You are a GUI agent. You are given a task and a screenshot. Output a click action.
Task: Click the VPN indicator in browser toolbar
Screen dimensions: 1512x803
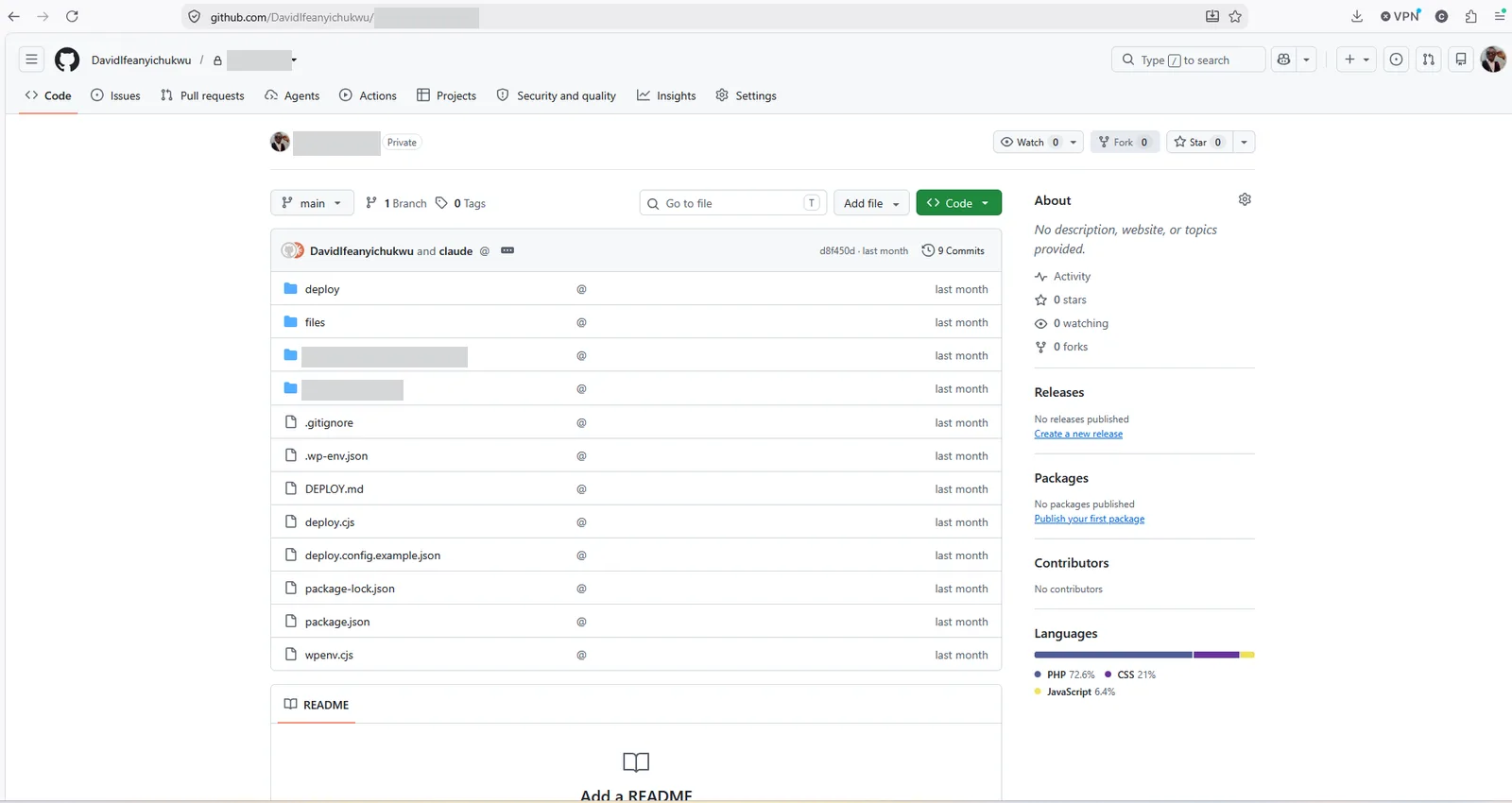1400,16
